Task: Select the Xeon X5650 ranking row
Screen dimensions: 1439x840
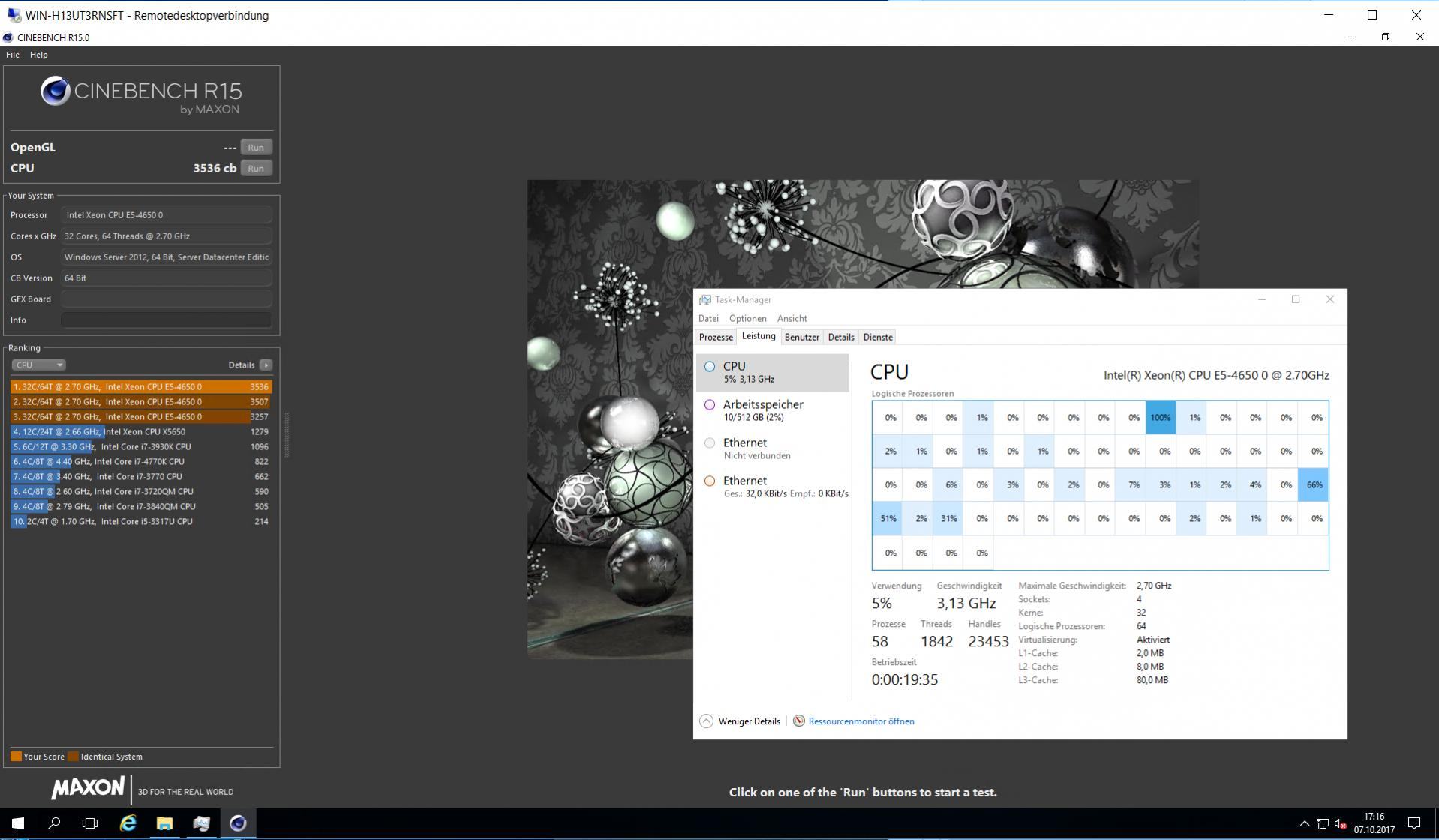Action: coord(141,432)
